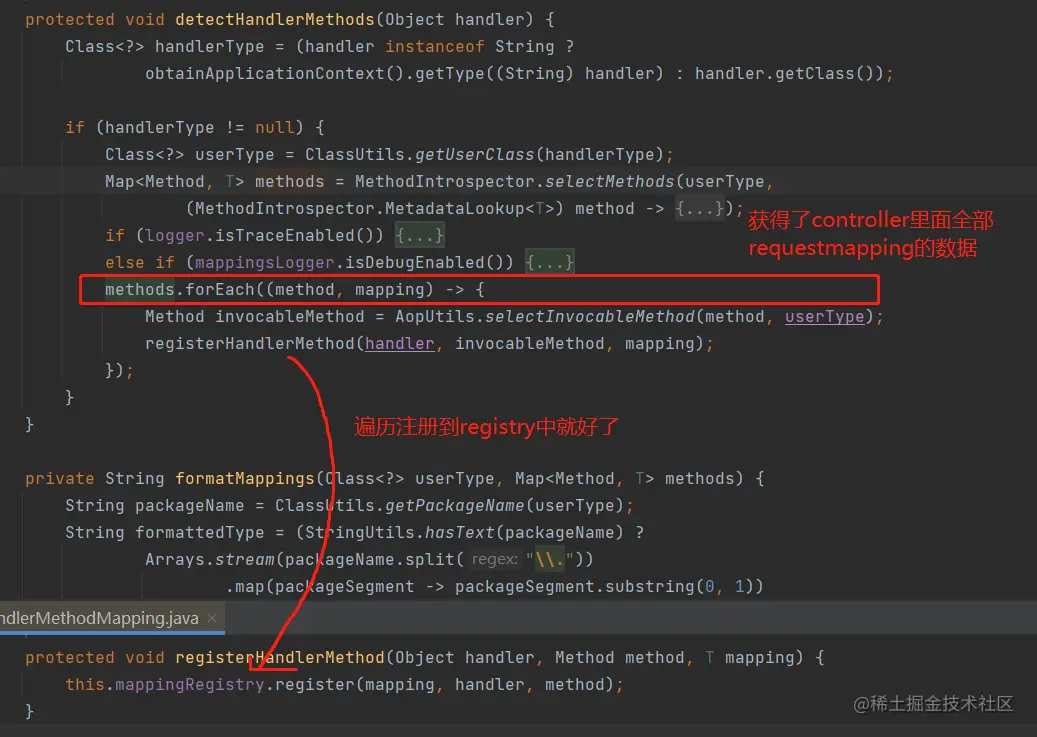This screenshot has height=737, width=1037.
Task: Click selectInvocableMethod in AopUtils call
Action: 590,317
